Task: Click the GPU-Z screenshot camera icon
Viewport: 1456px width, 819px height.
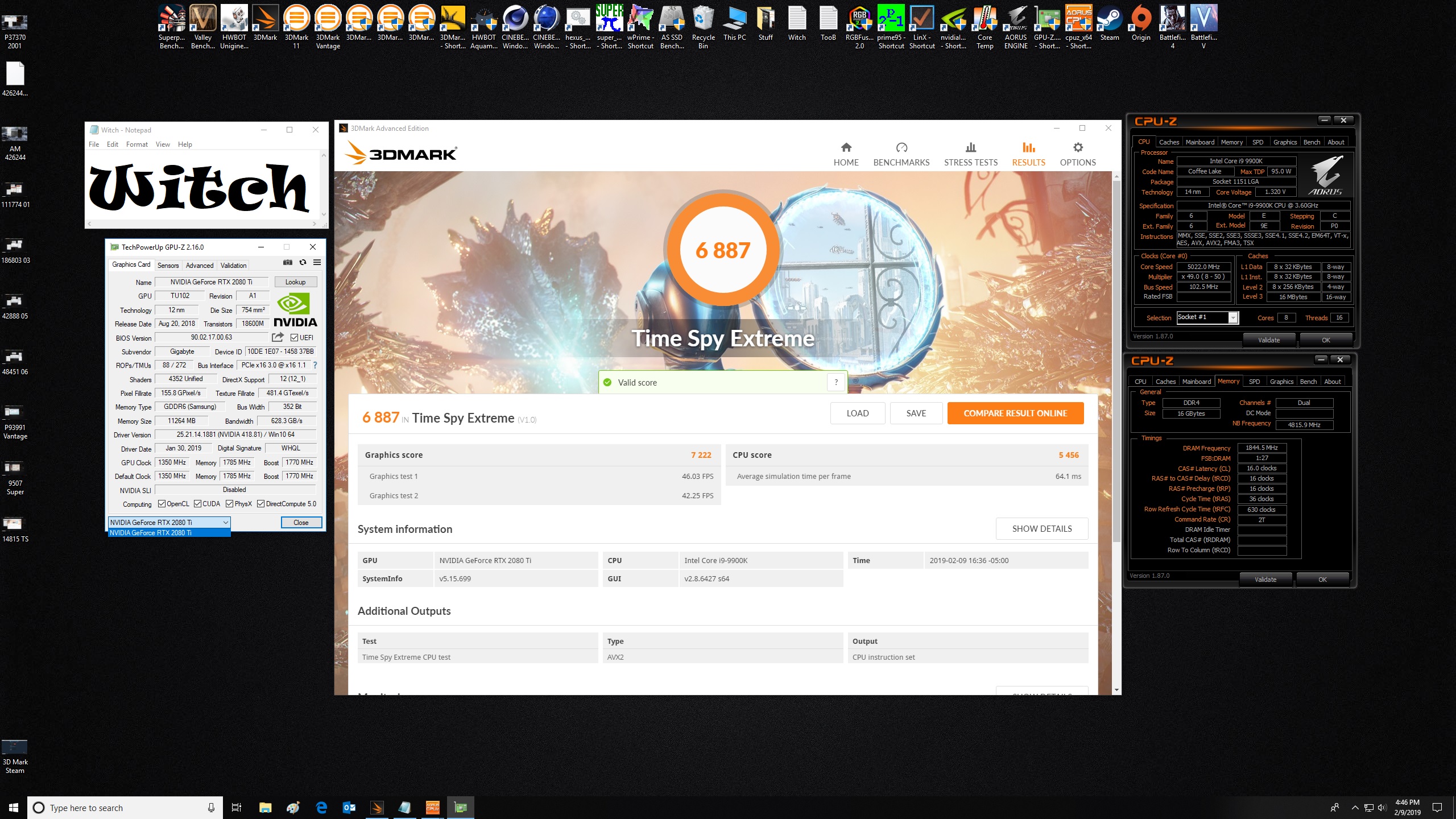Action: click(288, 262)
